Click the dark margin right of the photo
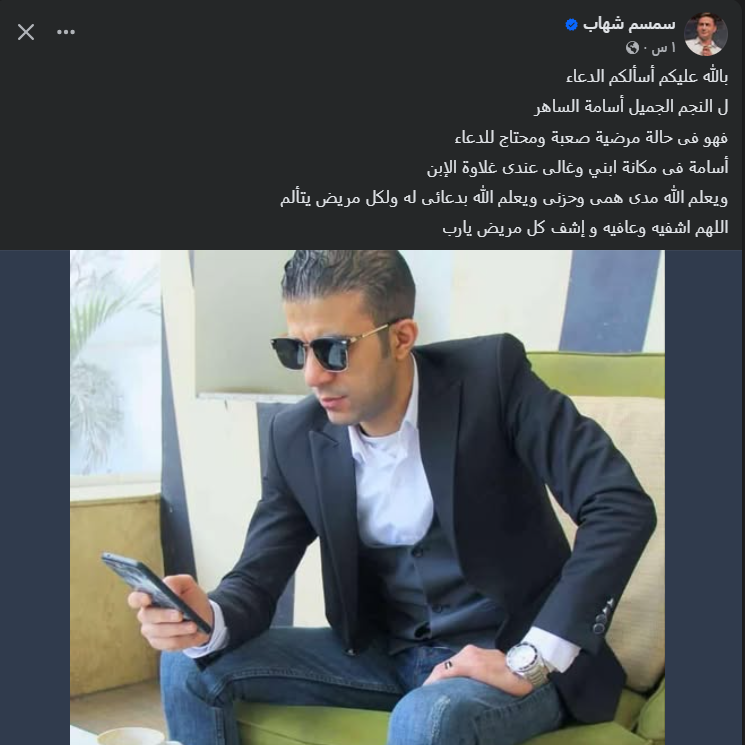 point(703,497)
